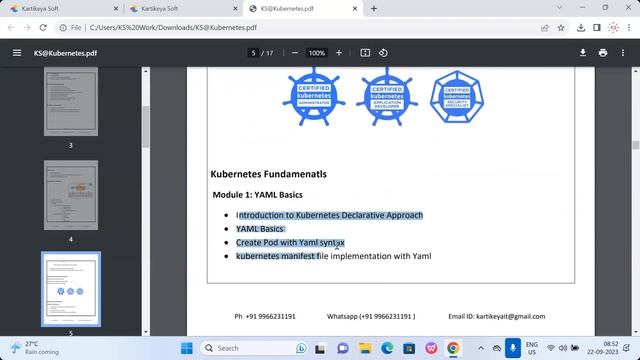Click the YAML Basics bullet text
The height and width of the screenshot is (360, 640).
260,229
